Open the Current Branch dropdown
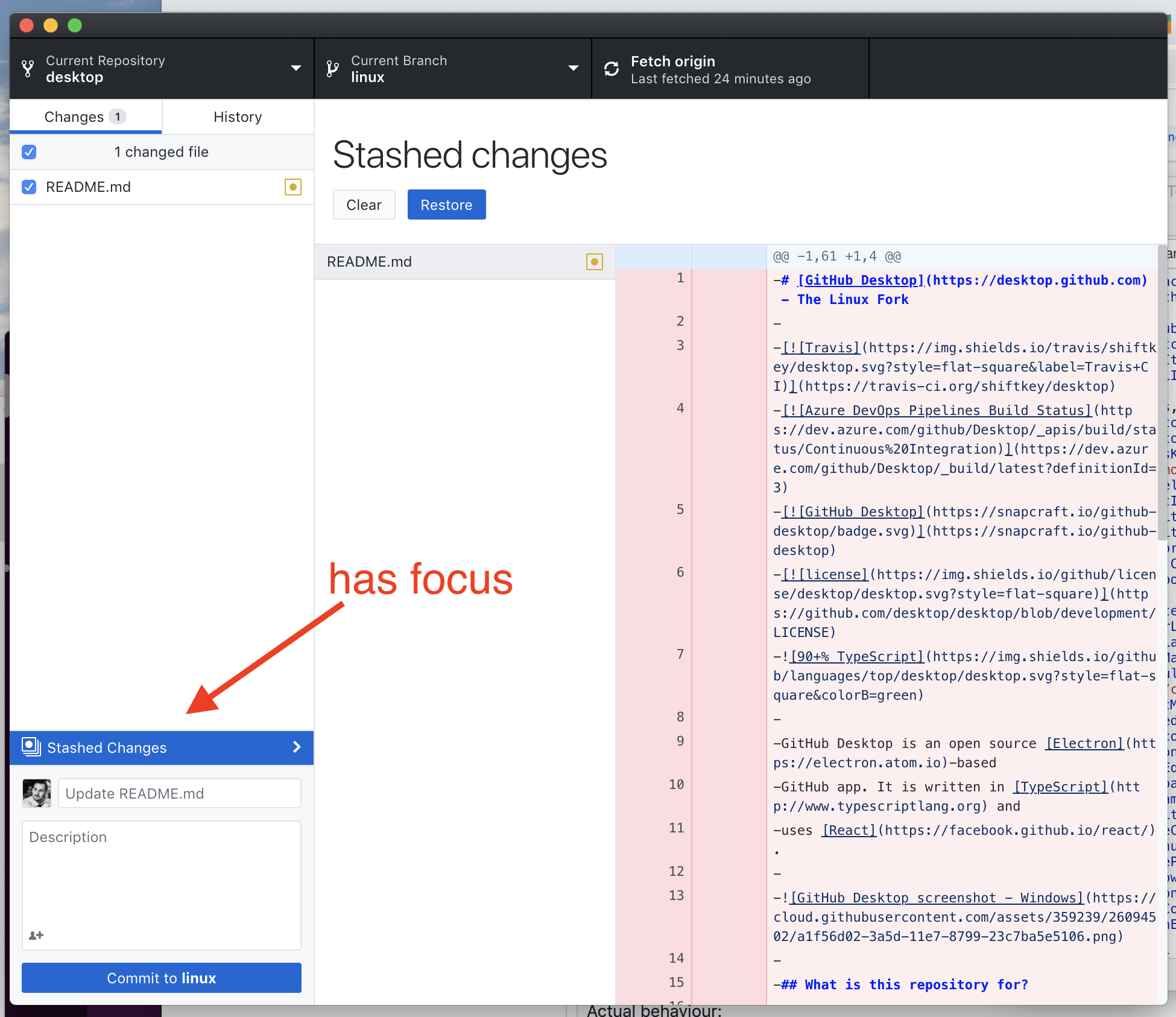 pos(572,68)
